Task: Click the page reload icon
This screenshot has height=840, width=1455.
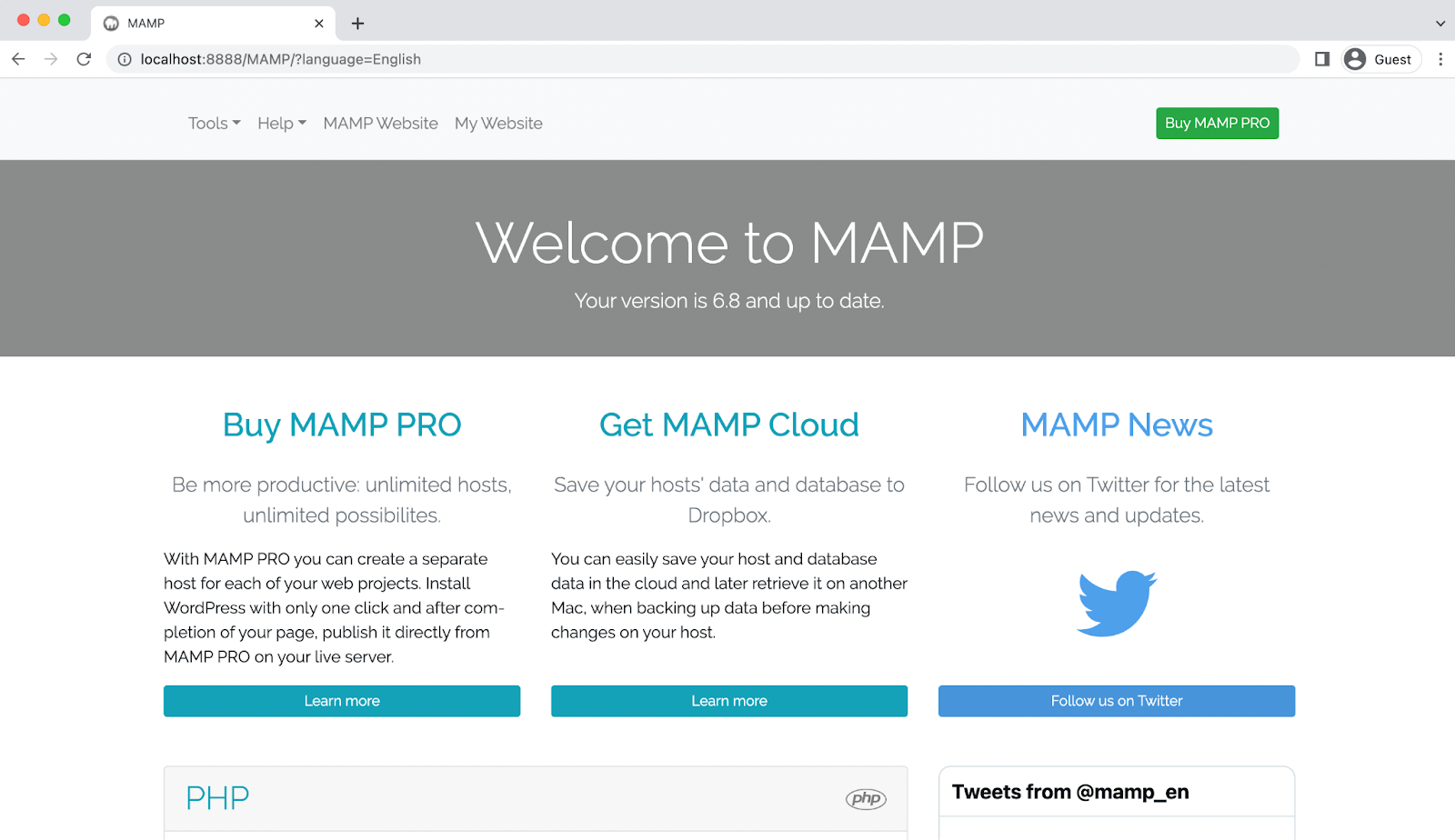Action: 84,58
